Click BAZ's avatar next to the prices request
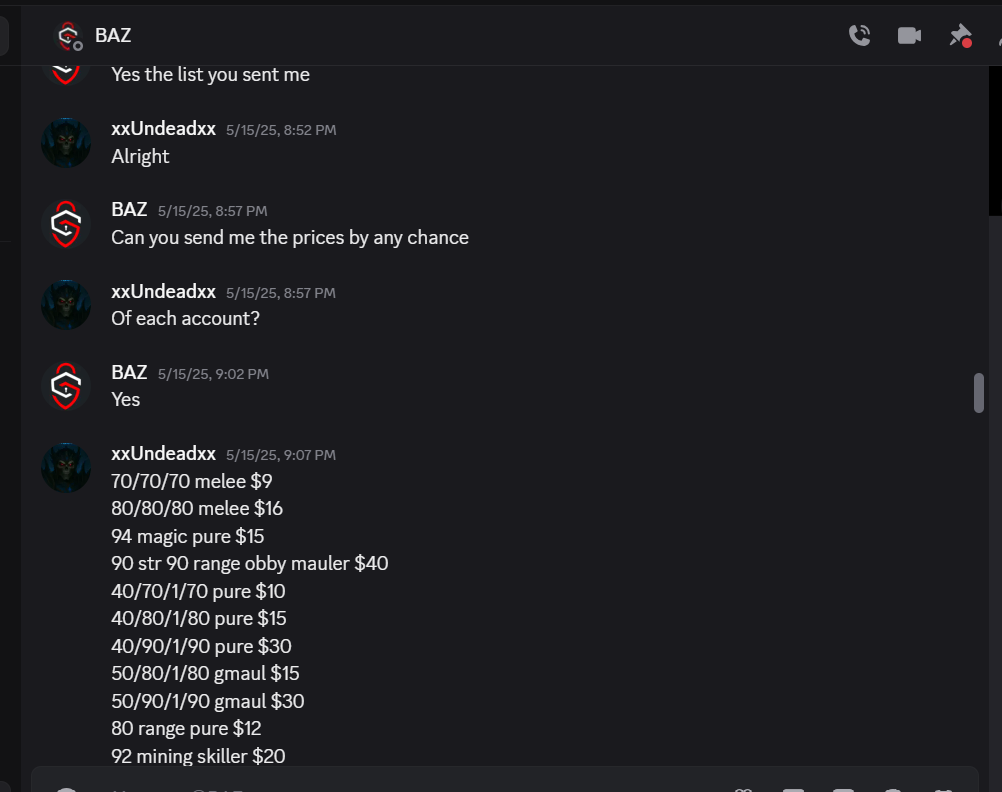This screenshot has width=1002, height=792. 66,224
